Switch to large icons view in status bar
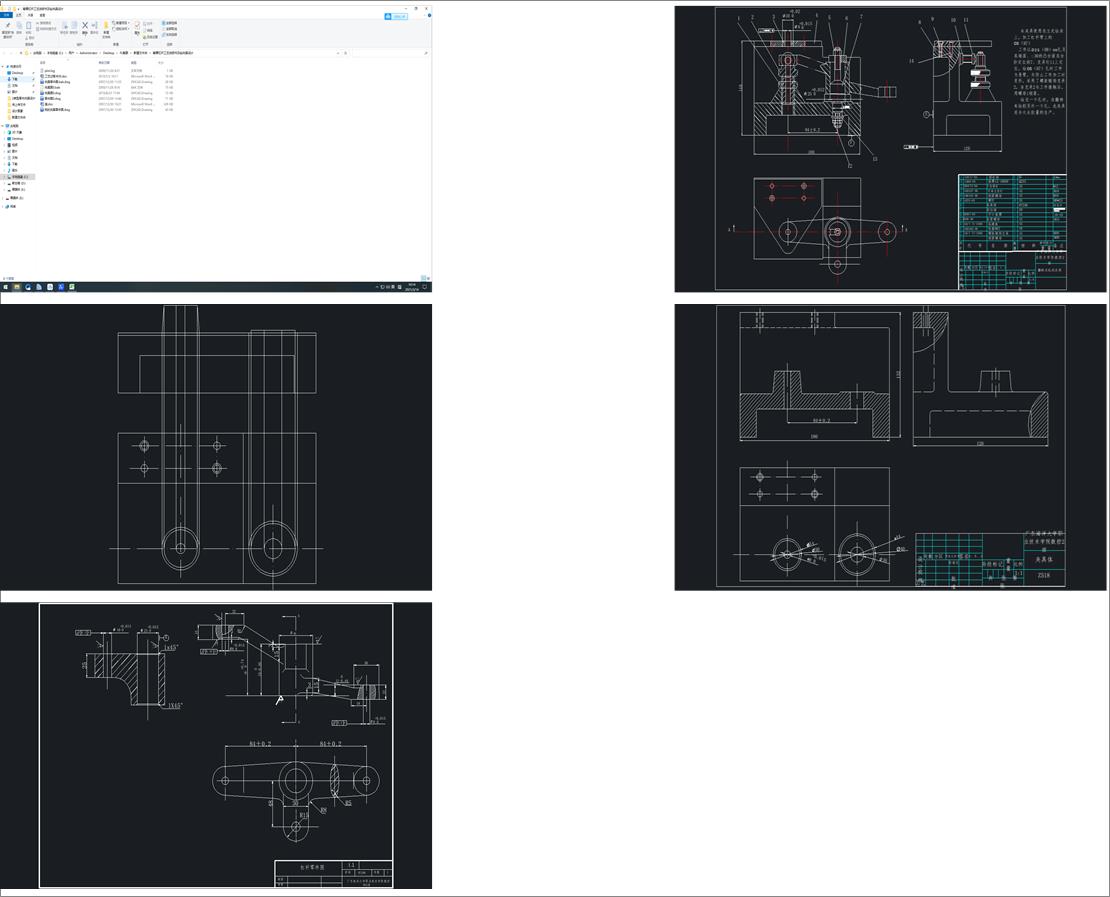The width and height of the screenshot is (1110, 897). pos(428,278)
